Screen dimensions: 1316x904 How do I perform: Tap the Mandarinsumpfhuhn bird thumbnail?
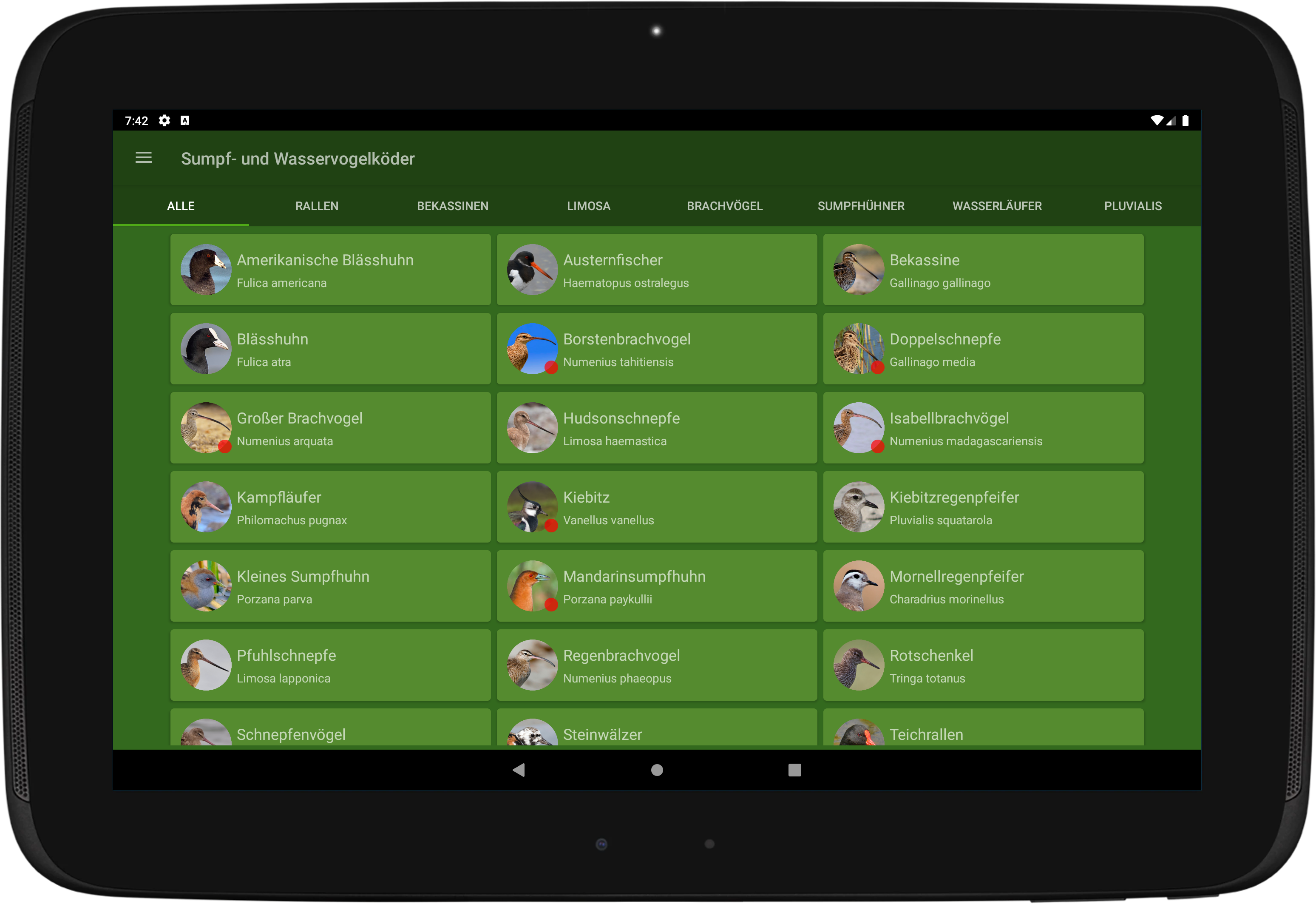point(532,586)
